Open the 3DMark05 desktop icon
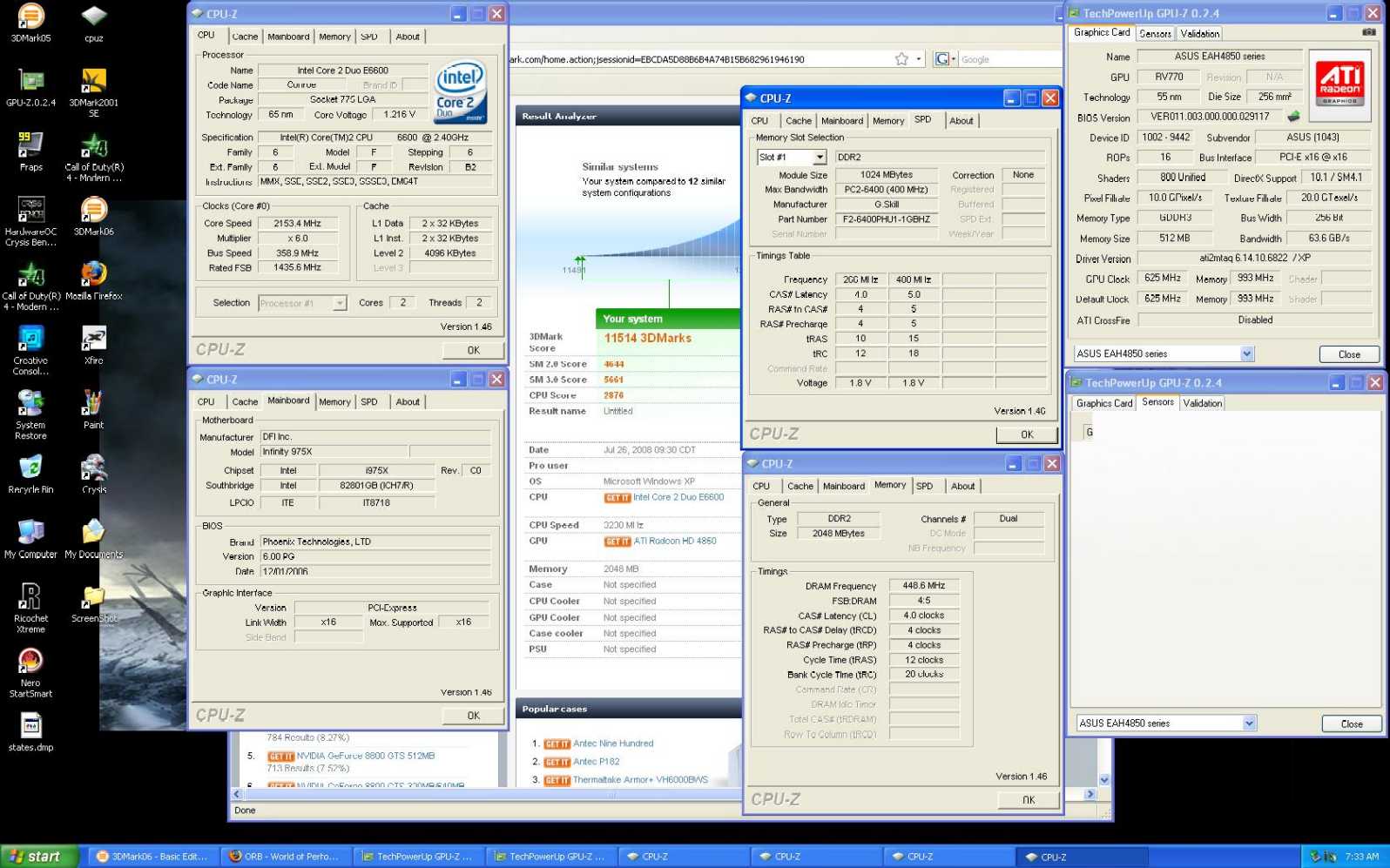This screenshot has height=868, width=1390. point(30,24)
